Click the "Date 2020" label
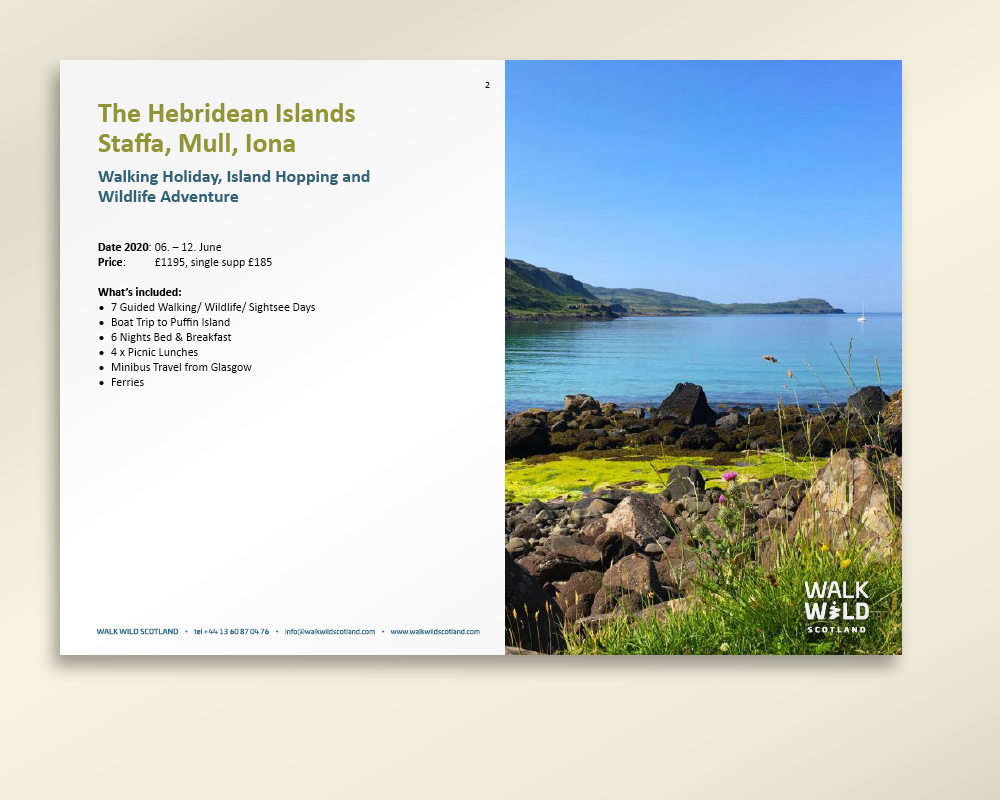1000x800 pixels. pos(122,247)
